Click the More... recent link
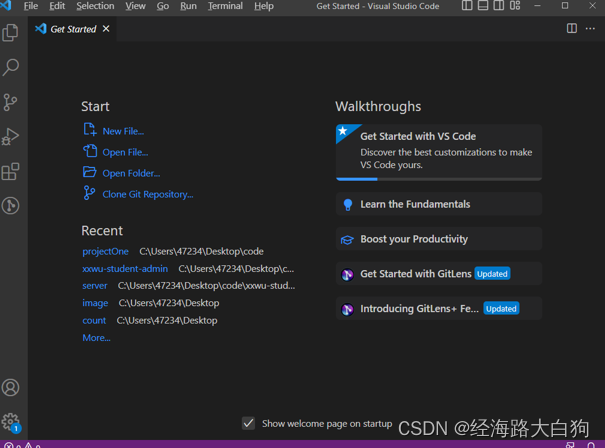Screen dimensions: 605x448 coord(96,338)
